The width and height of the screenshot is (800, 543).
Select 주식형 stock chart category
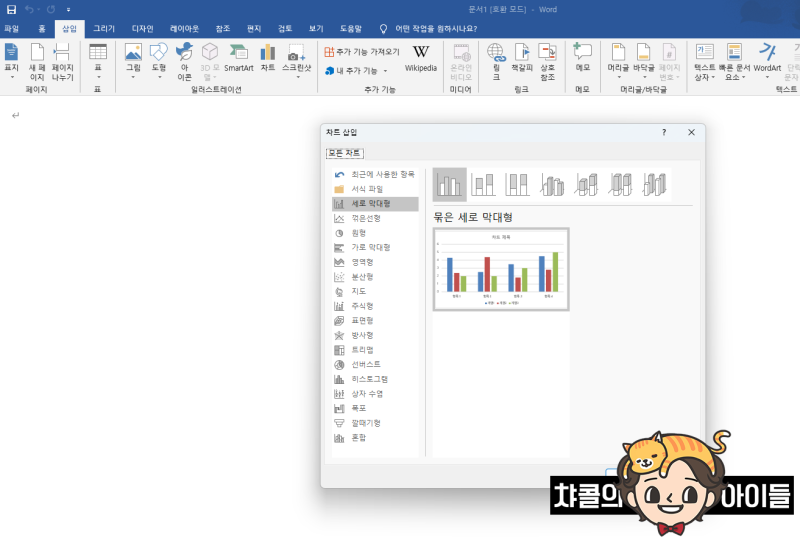[375, 306]
